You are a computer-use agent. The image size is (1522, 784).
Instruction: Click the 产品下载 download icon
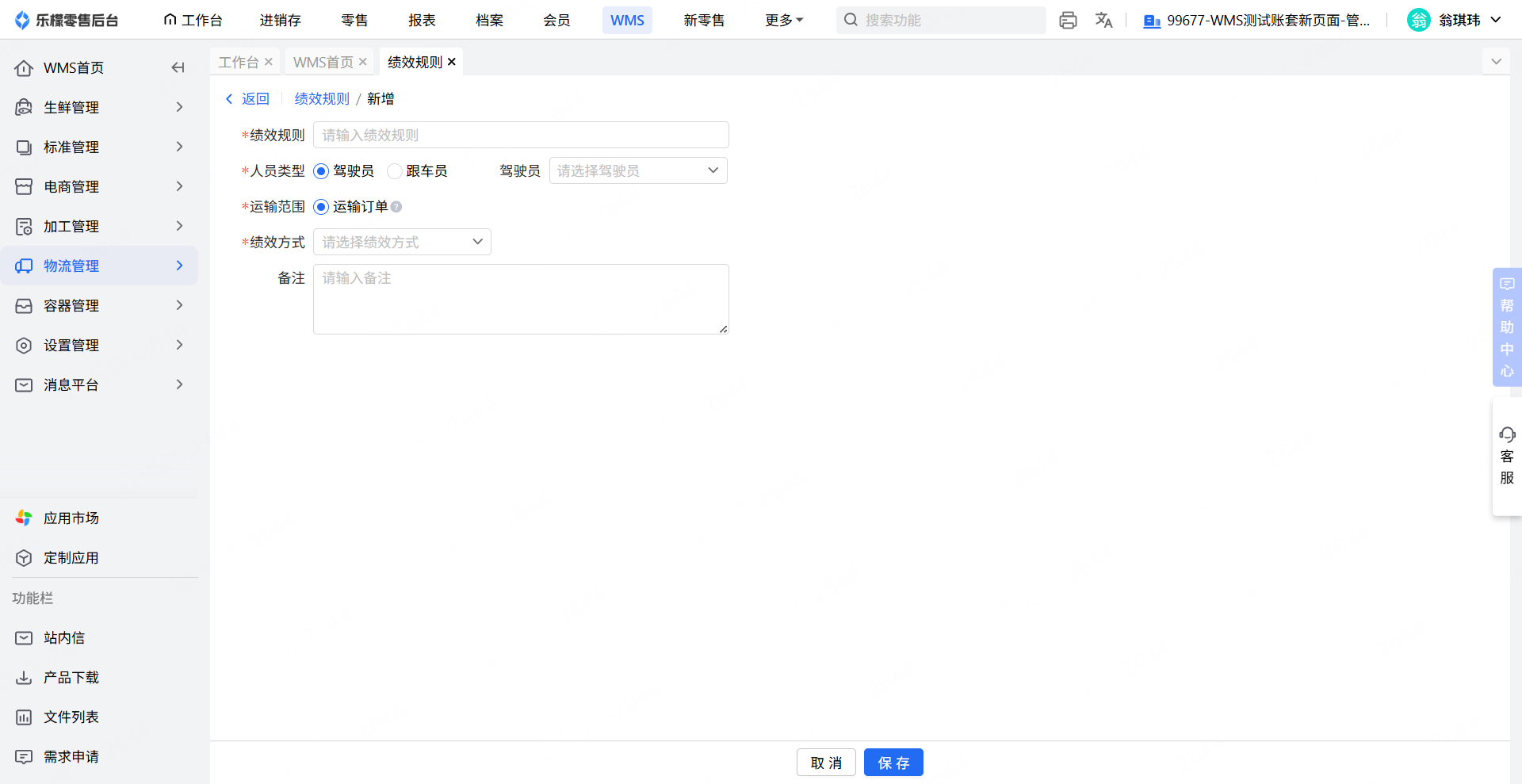coord(24,678)
